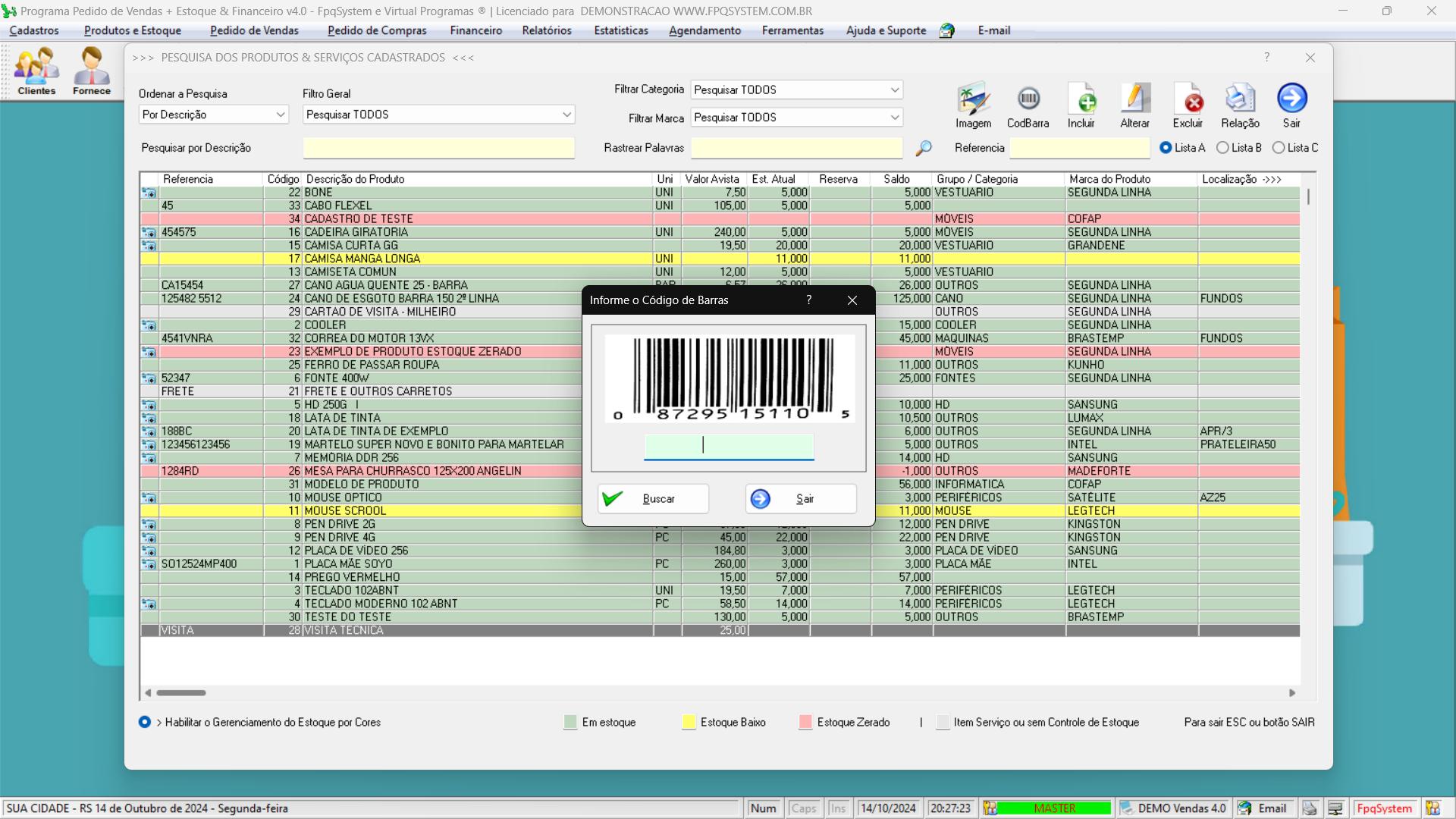The width and height of the screenshot is (1456, 819).
Task: Open the Produtos e Estoque menu
Action: pos(133,30)
